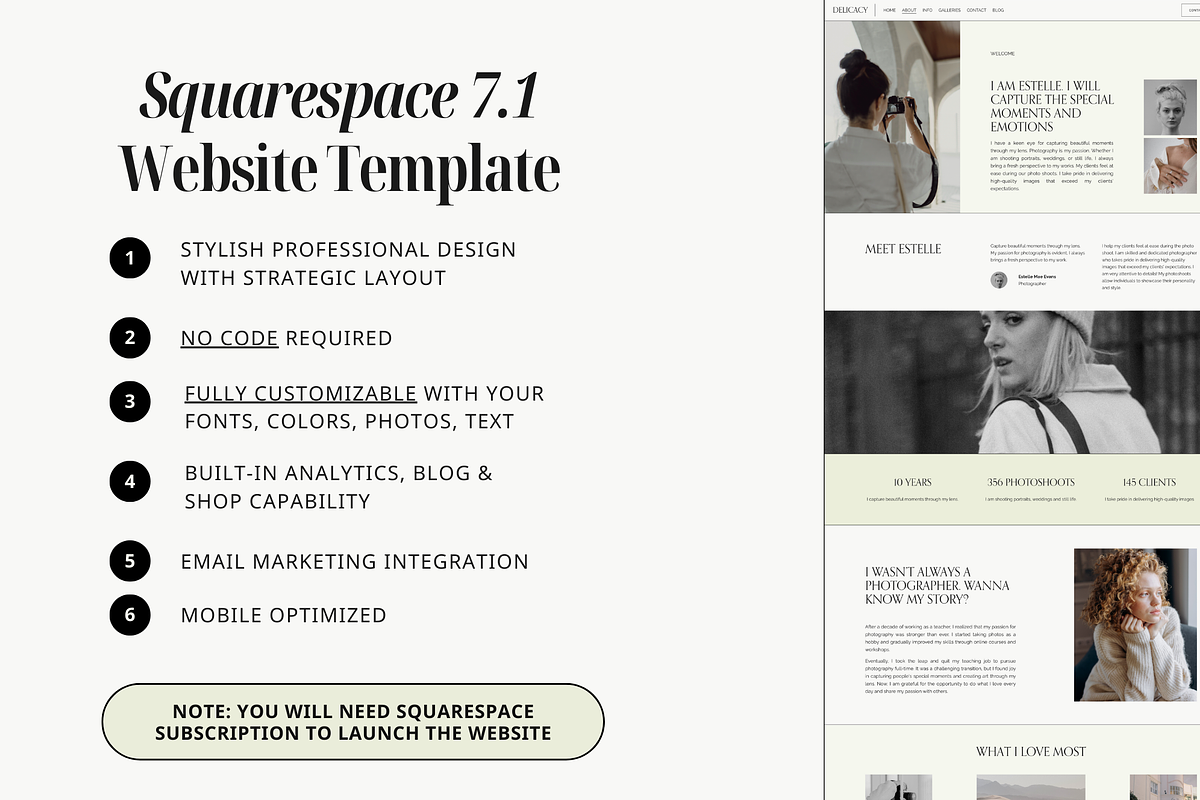The image size is (1200, 800).
Task: Open the HOME nav item
Action: click(889, 10)
